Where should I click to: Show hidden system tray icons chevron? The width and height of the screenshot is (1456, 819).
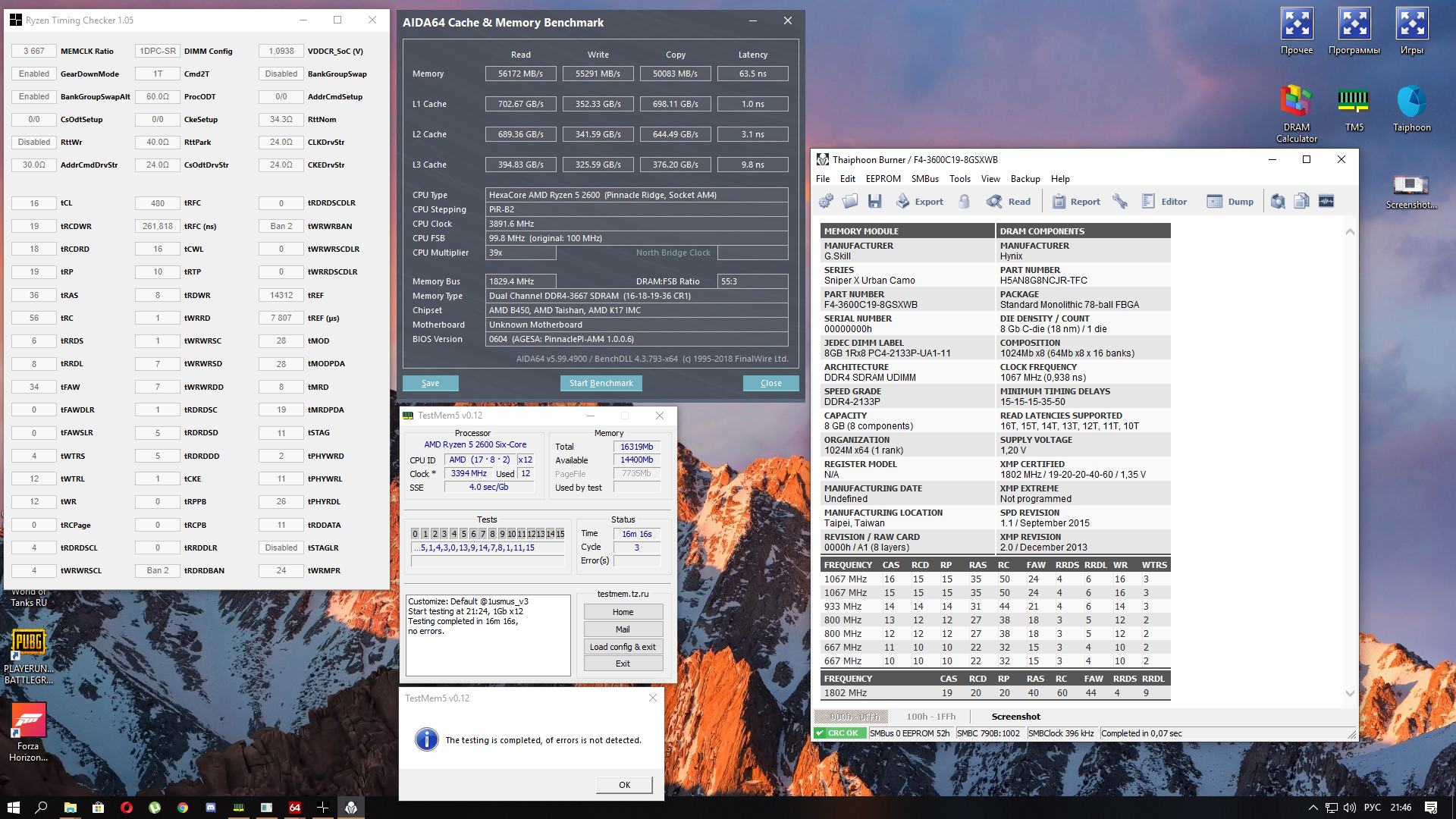[x=1313, y=808]
